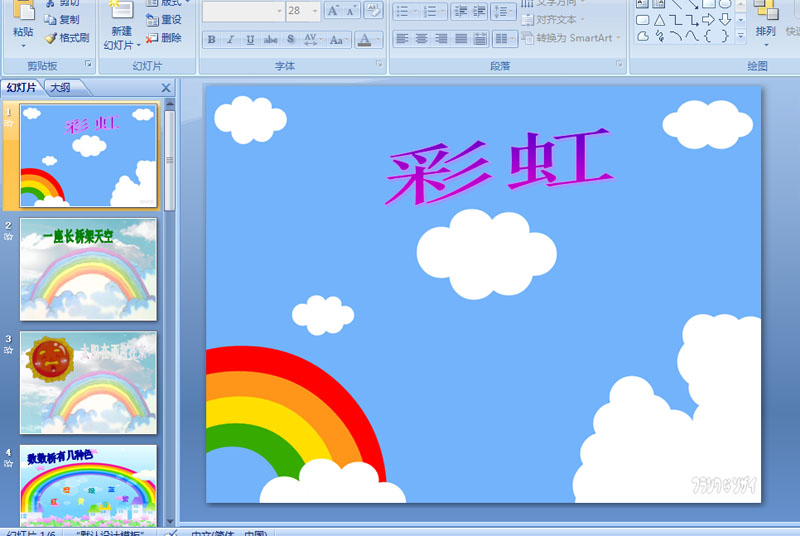Select the Right Brace shape
Screen dimensions: 800x536
[x=725, y=36]
